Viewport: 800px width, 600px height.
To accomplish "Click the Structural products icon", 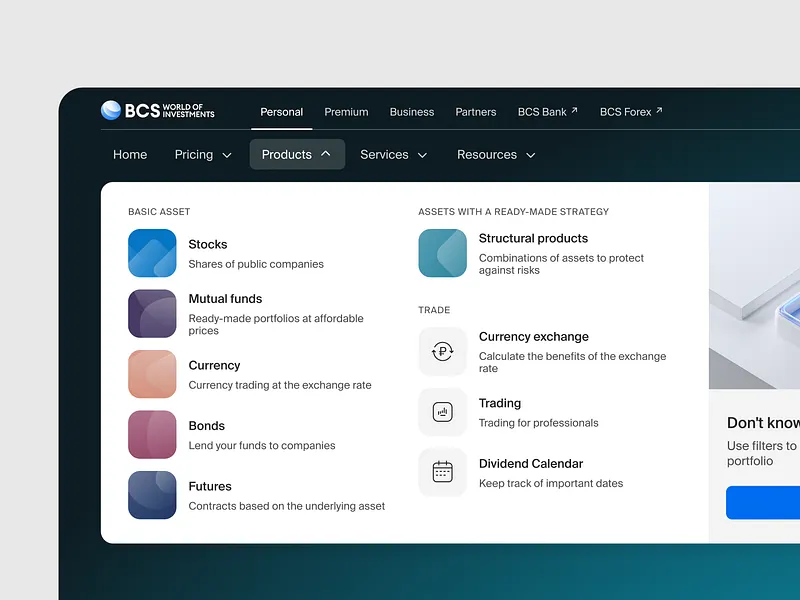I will coord(442,253).
